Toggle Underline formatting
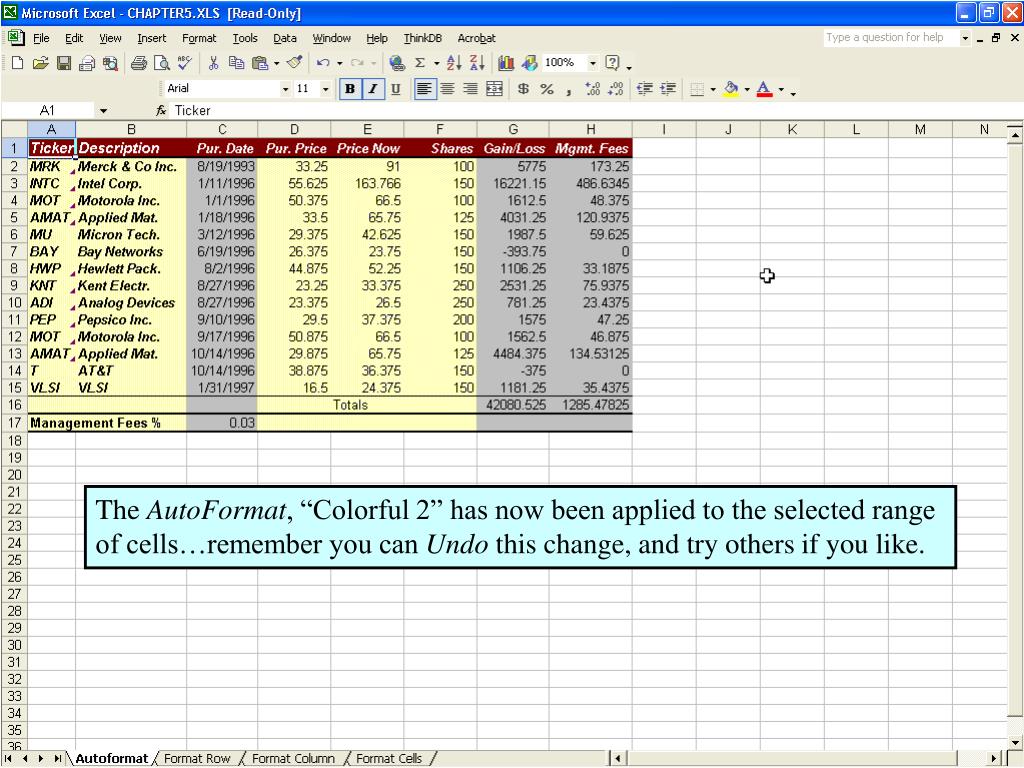Screen dimensions: 1024x768 coord(396,89)
